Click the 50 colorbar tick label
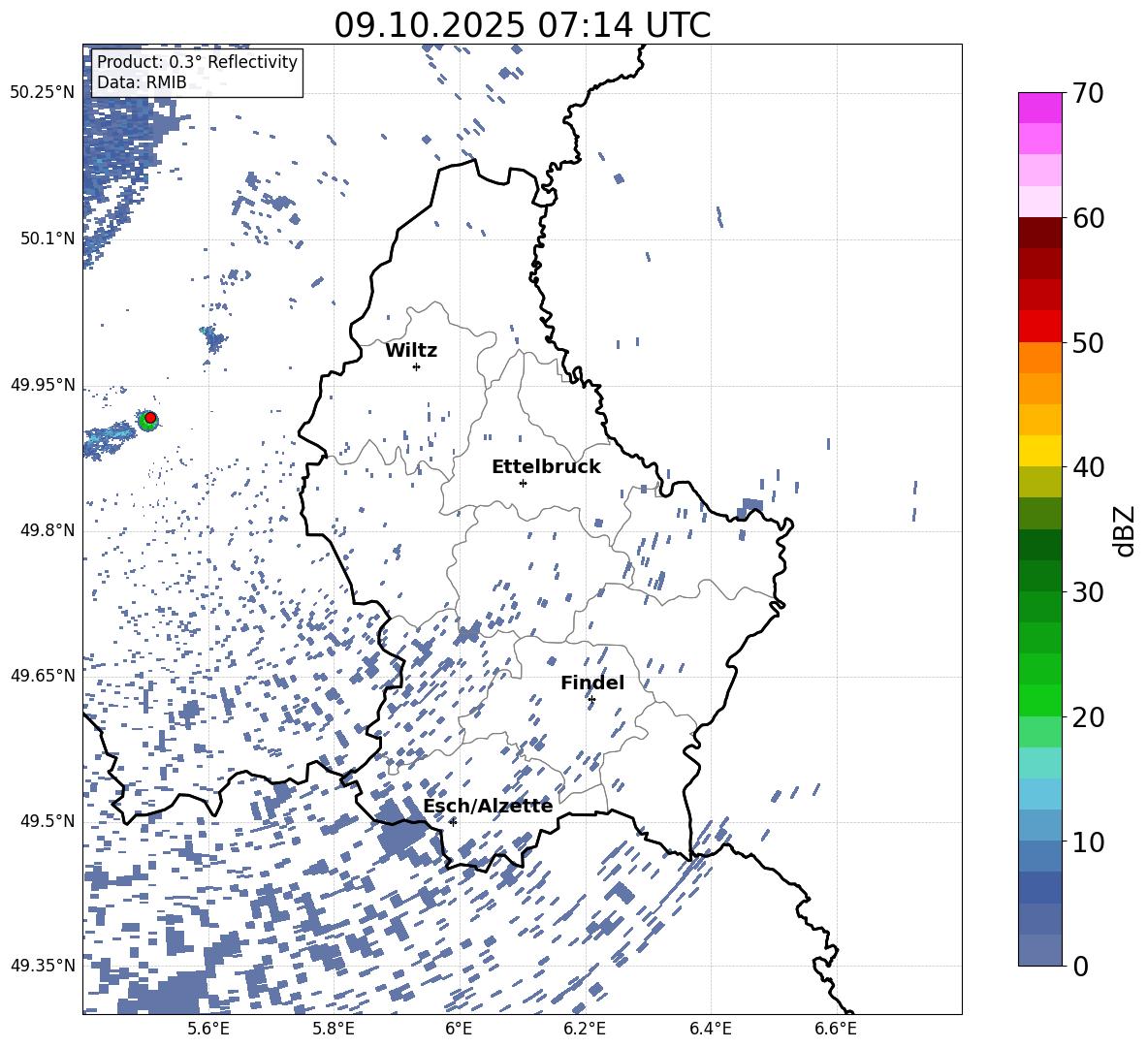This screenshot has height=1048, width=1148. [x=1088, y=342]
